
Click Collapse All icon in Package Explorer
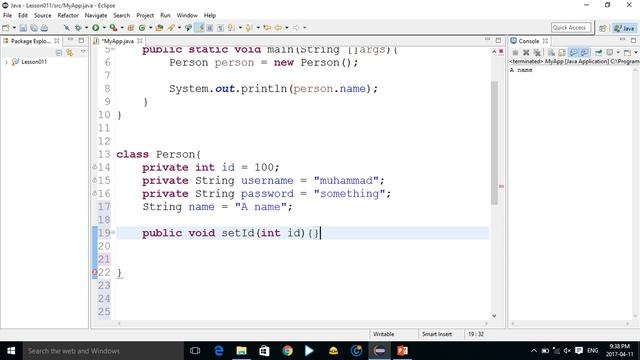(x=59, y=53)
